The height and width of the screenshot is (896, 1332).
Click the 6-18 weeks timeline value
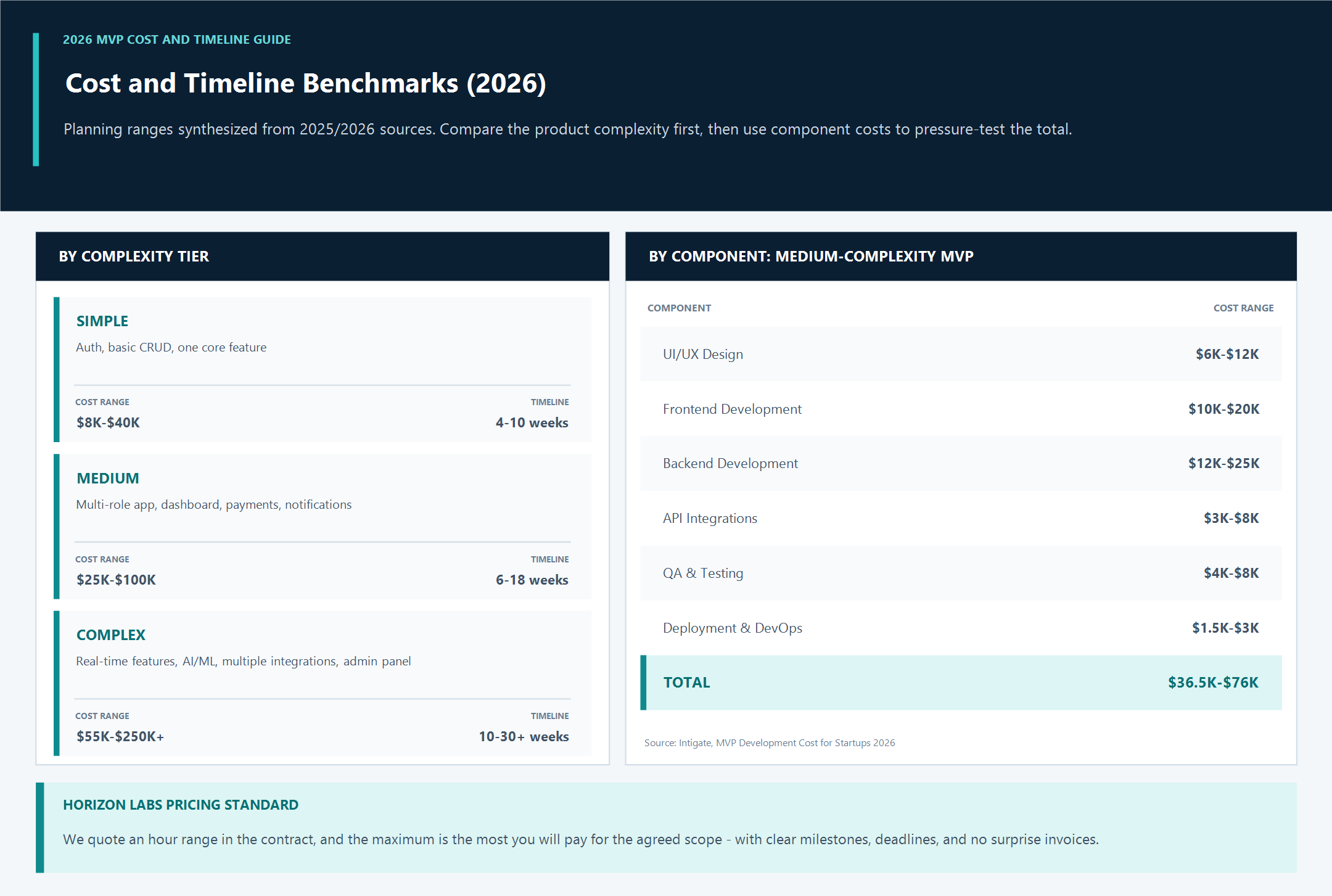(532, 580)
